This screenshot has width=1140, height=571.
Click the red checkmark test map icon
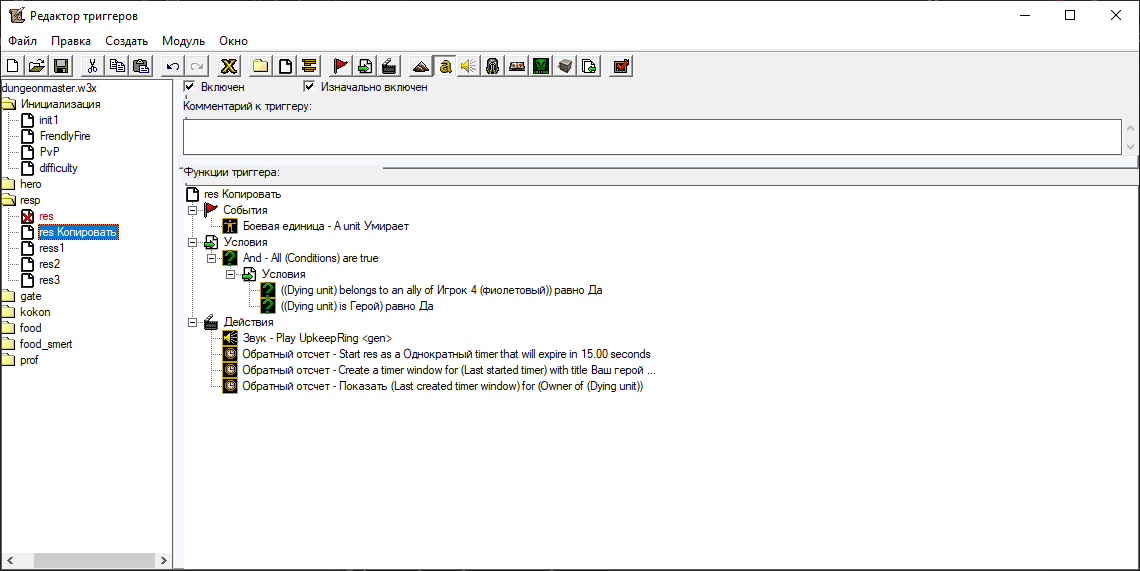click(x=620, y=66)
